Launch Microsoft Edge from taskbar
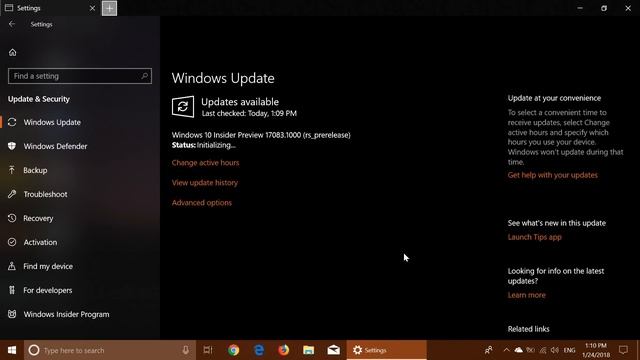The height and width of the screenshot is (360, 640). coord(259,350)
